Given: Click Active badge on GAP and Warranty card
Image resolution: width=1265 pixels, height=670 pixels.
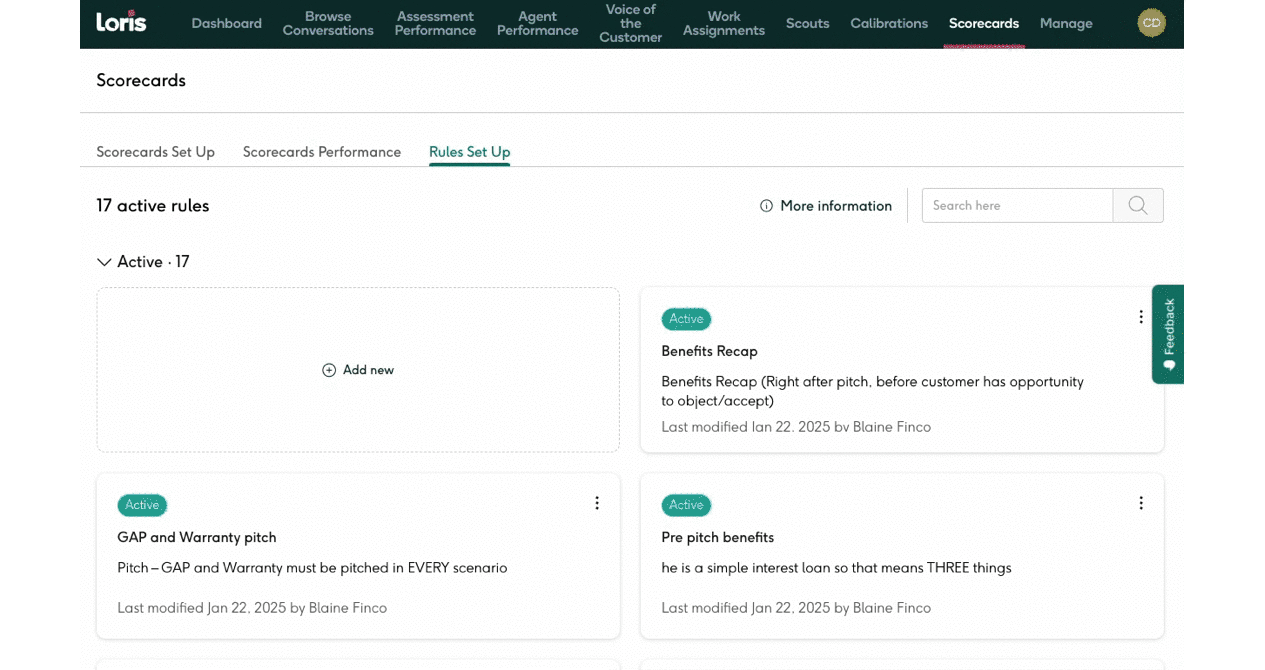Looking at the screenshot, I should tap(142, 505).
